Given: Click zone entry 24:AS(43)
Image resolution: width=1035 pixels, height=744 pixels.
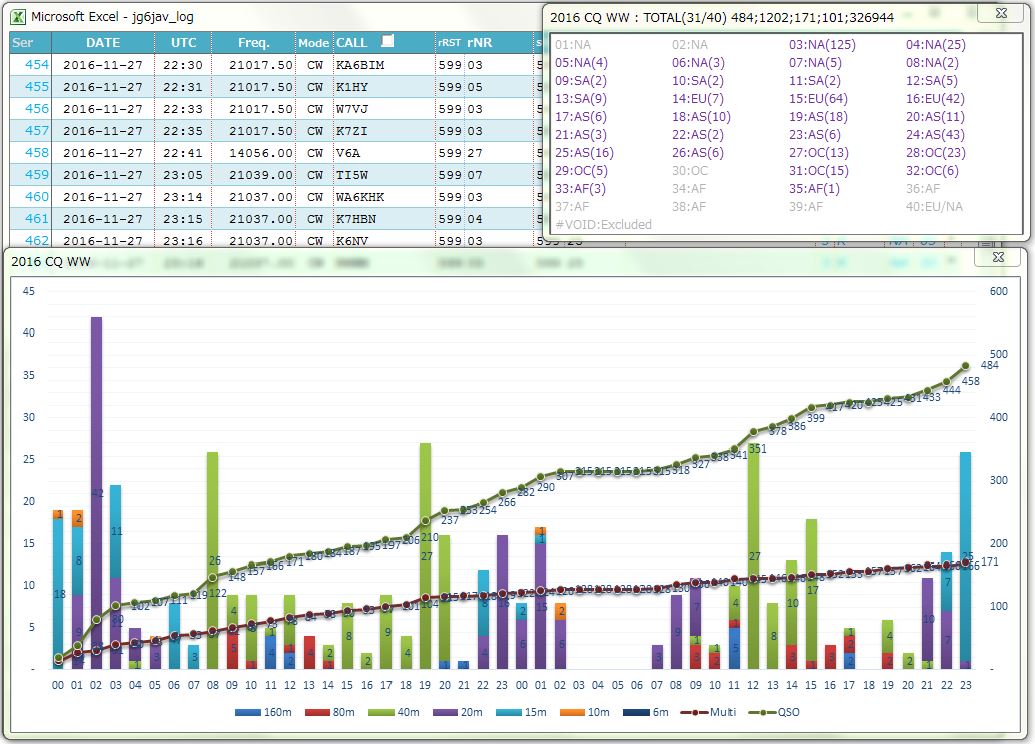Looking at the screenshot, I should click(x=935, y=135).
